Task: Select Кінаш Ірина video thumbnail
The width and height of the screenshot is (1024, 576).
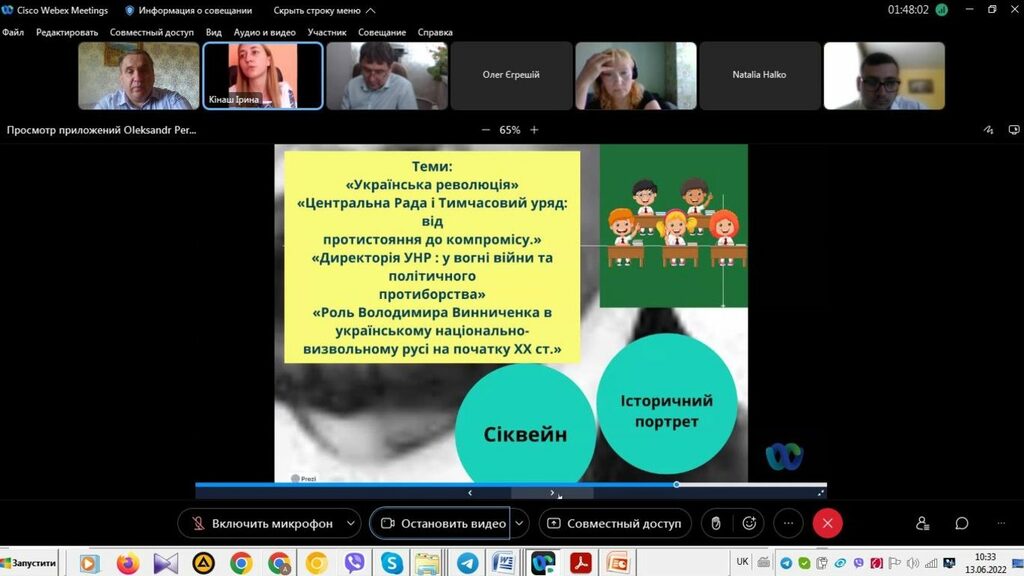Action: point(263,75)
